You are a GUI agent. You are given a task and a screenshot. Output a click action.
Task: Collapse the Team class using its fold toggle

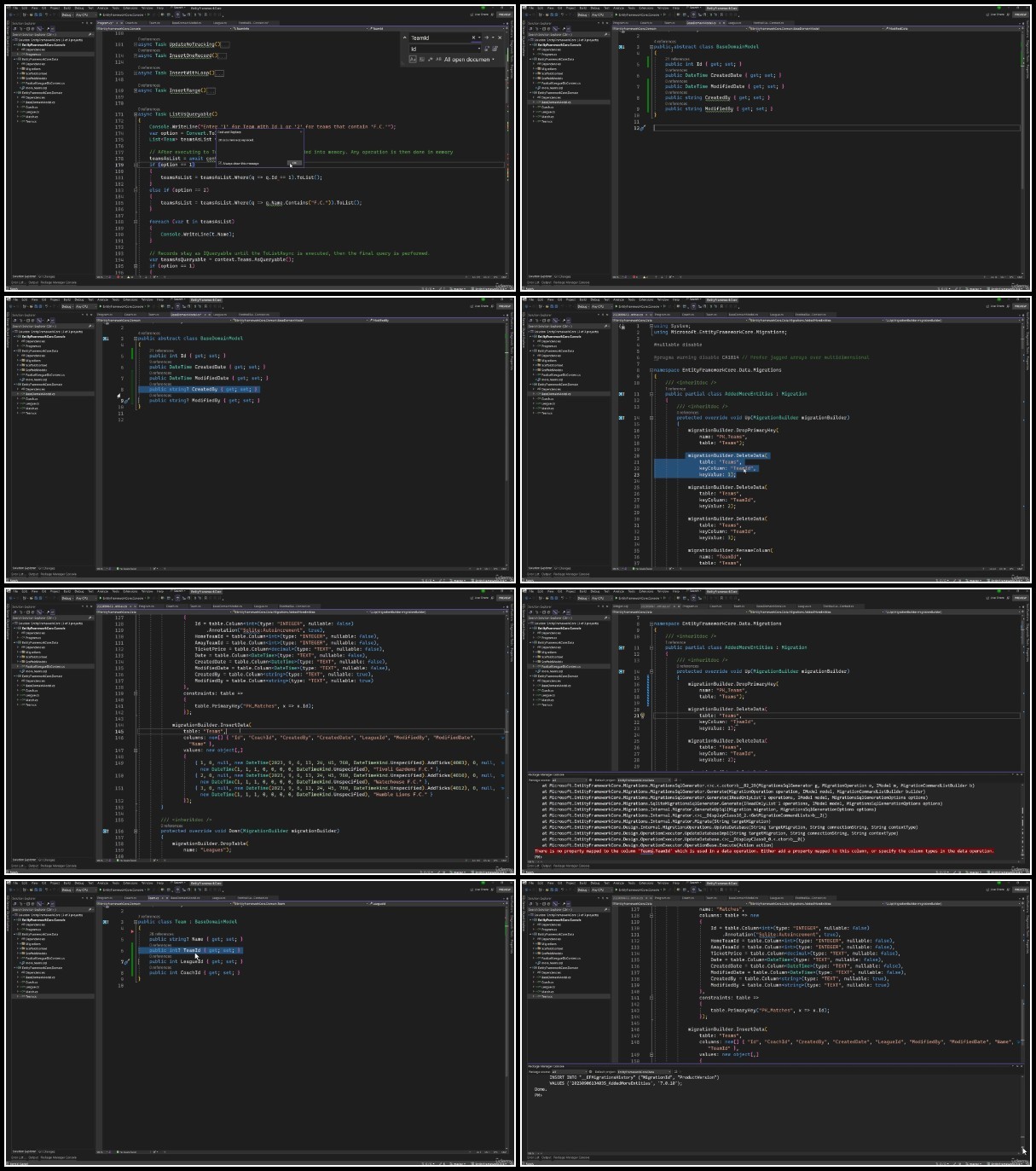click(136, 922)
